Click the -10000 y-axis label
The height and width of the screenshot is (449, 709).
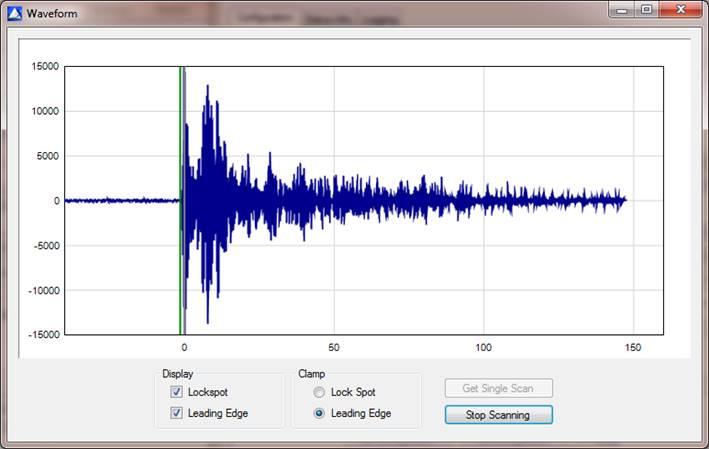44,290
